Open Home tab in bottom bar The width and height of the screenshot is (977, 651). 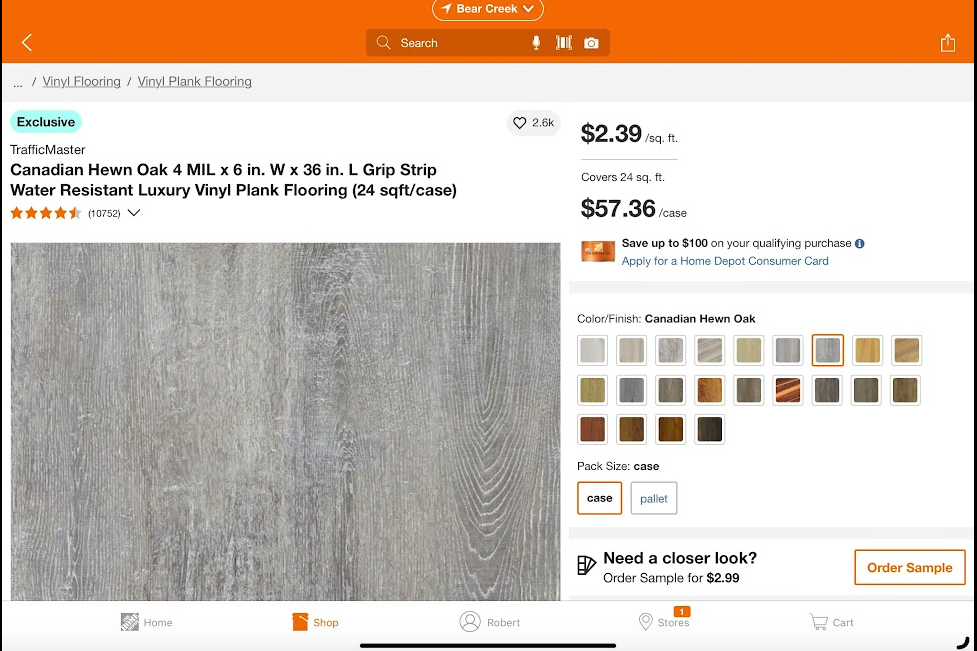pos(146,622)
